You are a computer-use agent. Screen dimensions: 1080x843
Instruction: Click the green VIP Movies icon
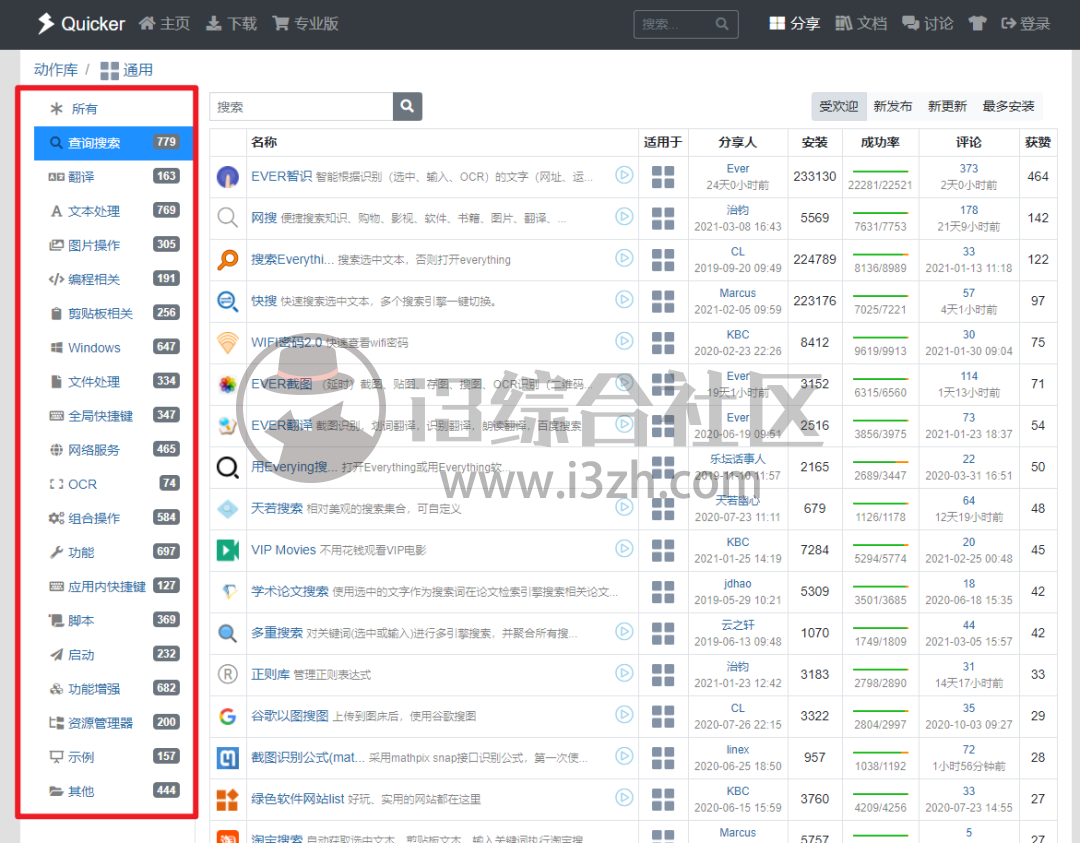[x=227, y=550]
